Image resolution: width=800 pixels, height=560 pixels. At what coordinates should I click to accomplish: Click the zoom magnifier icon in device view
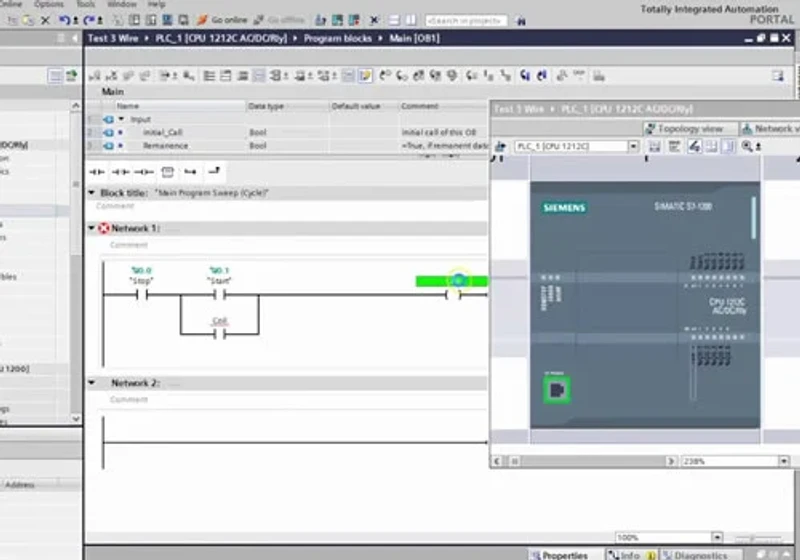[747, 146]
